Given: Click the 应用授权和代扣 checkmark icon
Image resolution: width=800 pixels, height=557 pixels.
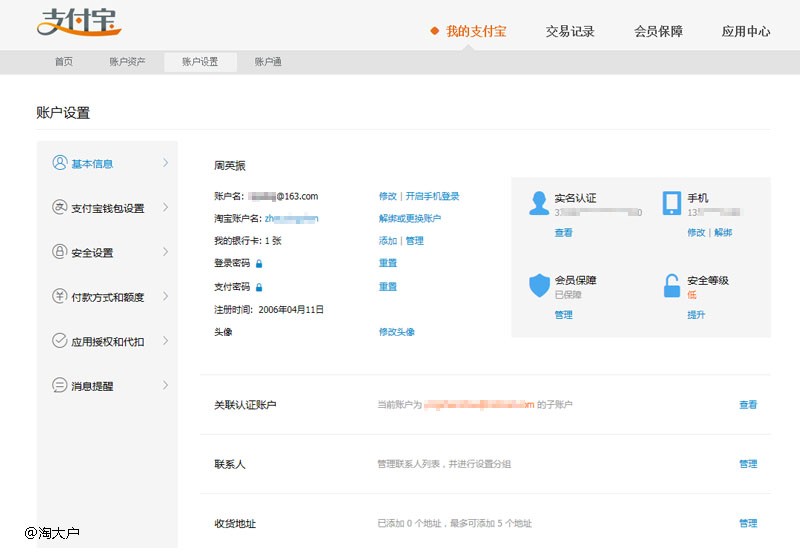Looking at the screenshot, I should pyautogui.click(x=60, y=340).
